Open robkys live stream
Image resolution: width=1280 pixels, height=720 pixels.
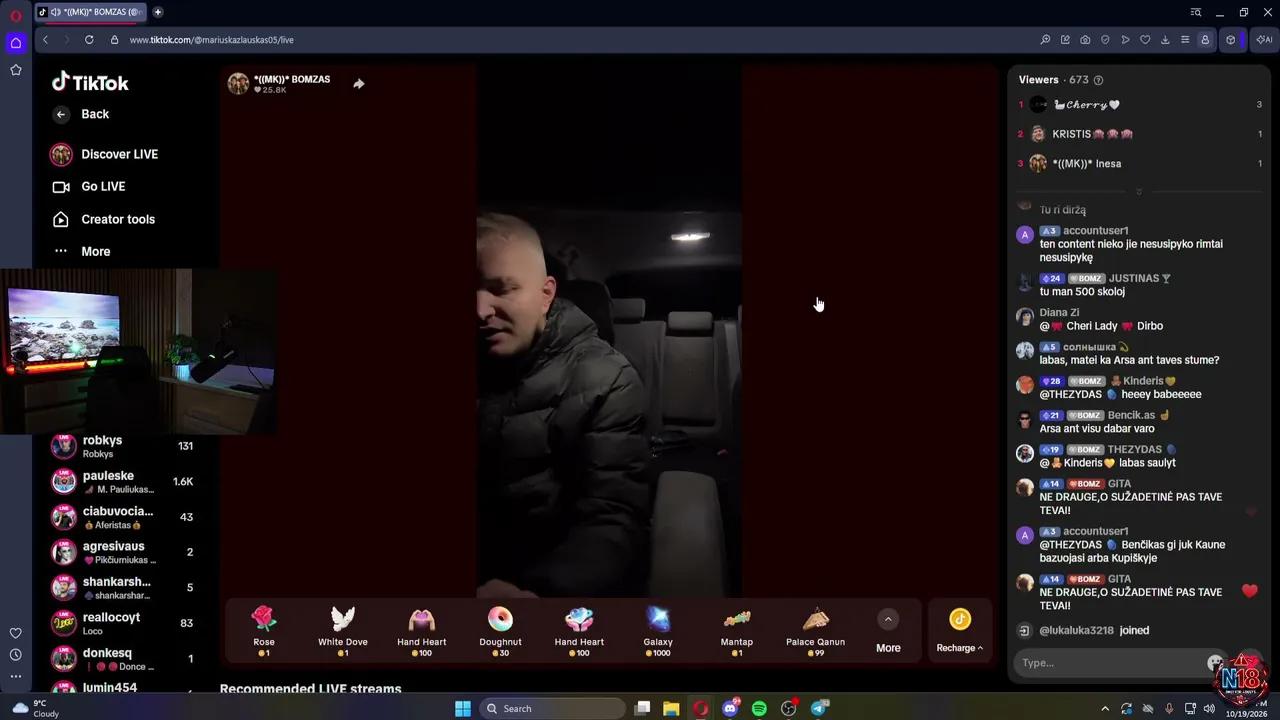[122, 446]
